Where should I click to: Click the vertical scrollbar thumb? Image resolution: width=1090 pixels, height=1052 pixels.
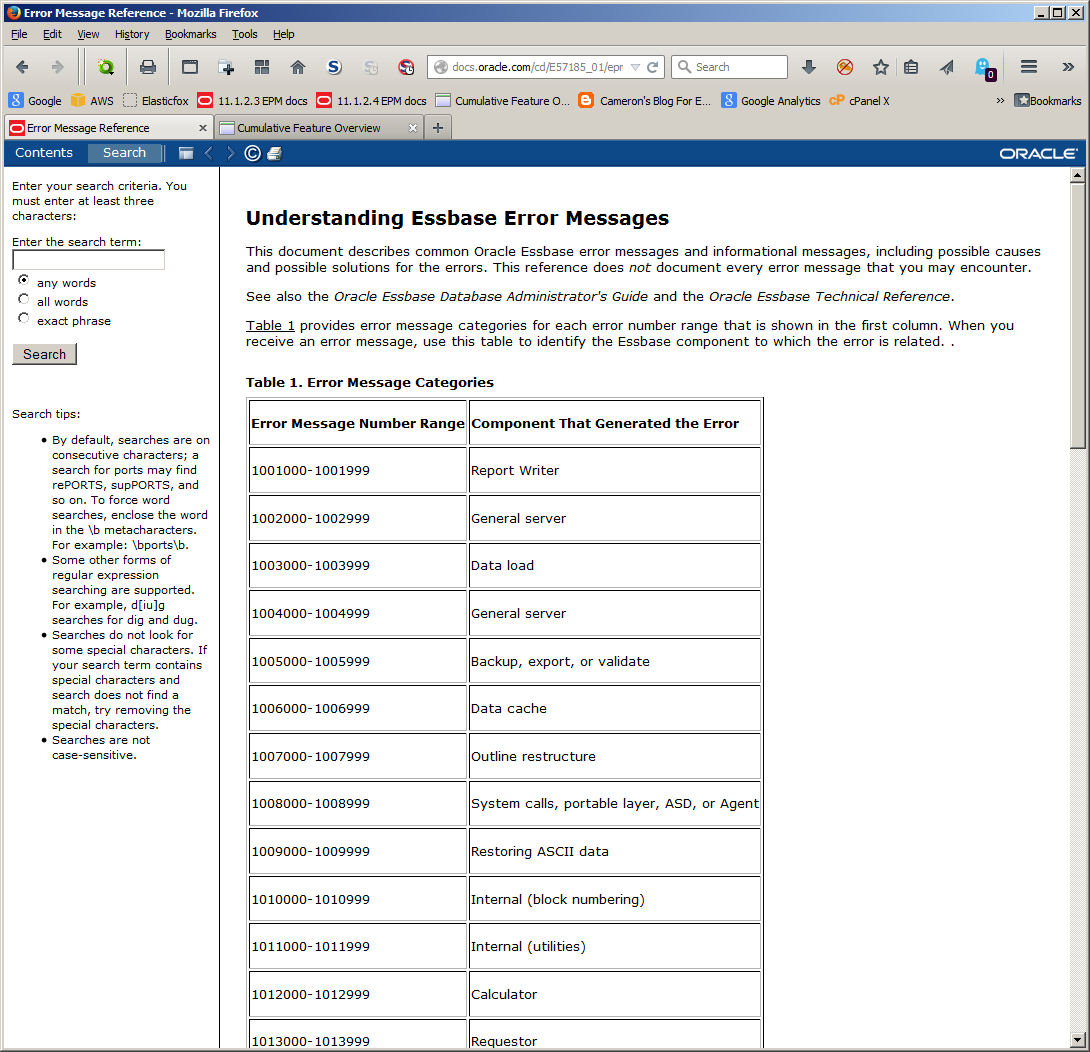click(1077, 316)
